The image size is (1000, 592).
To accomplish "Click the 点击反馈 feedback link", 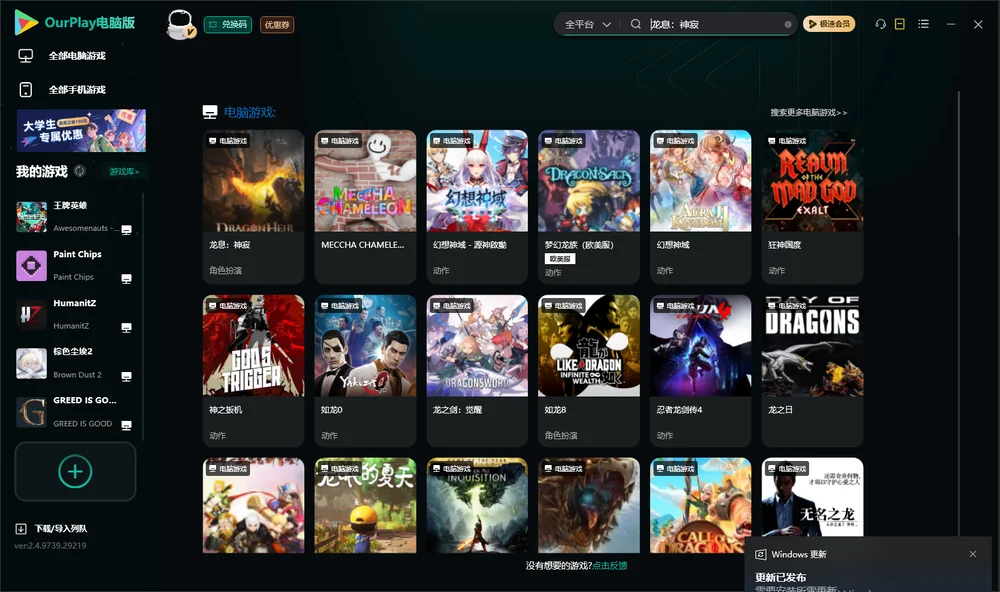I will (610, 565).
